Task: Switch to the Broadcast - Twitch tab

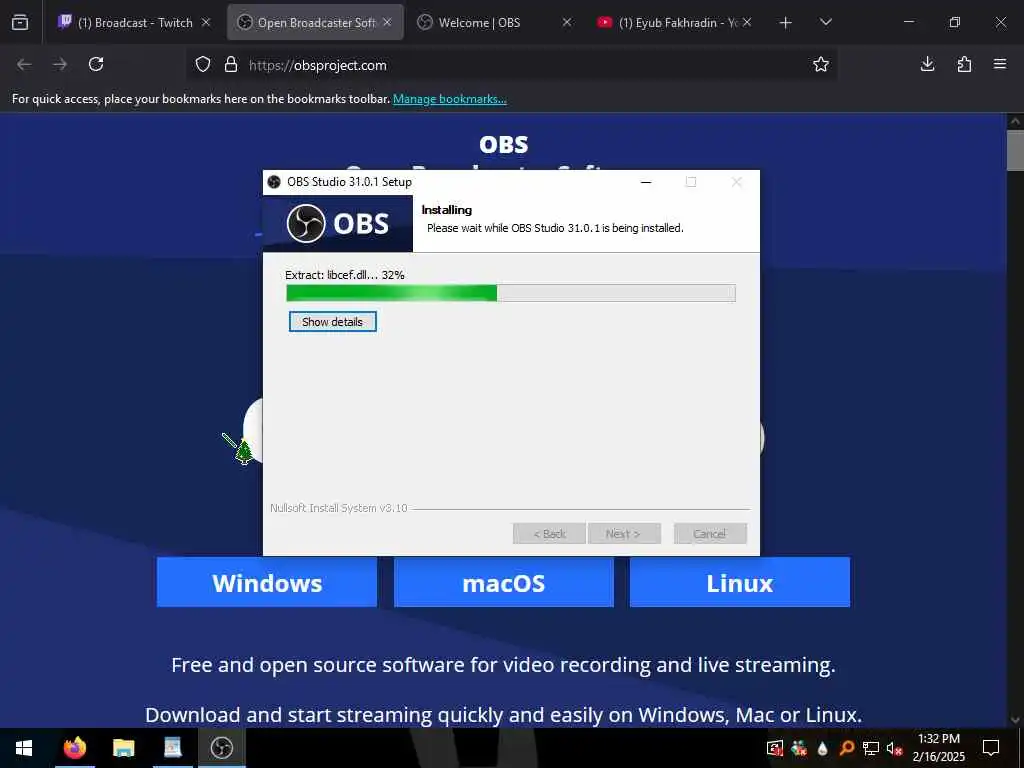Action: click(135, 22)
